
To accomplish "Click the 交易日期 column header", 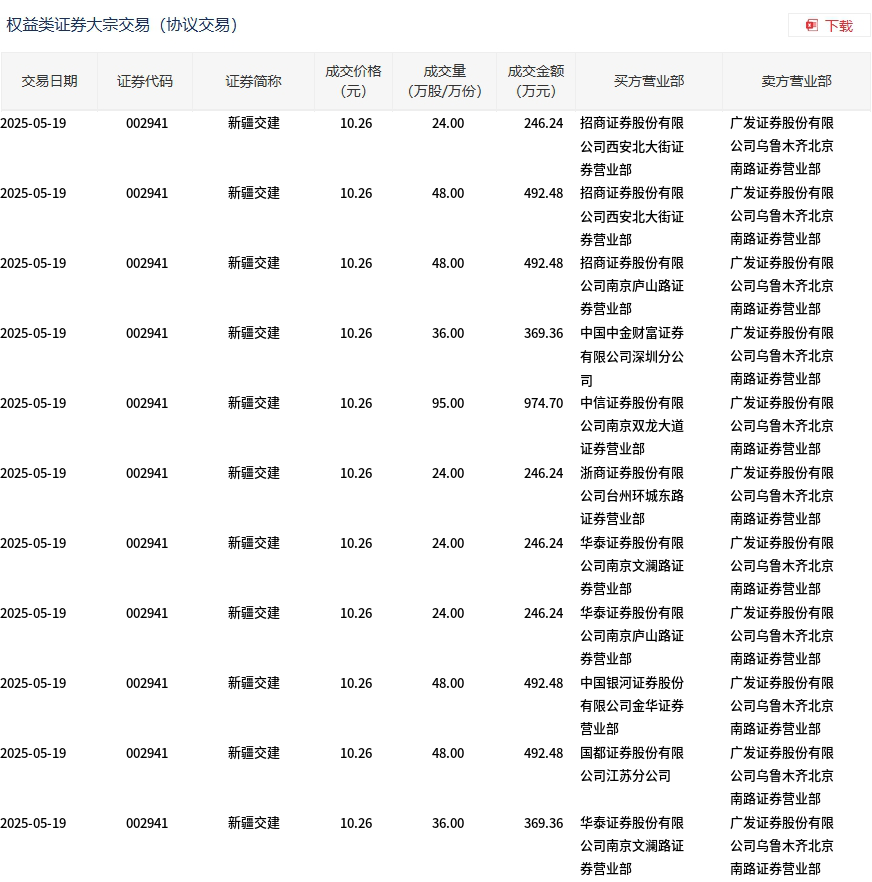I will (x=50, y=81).
